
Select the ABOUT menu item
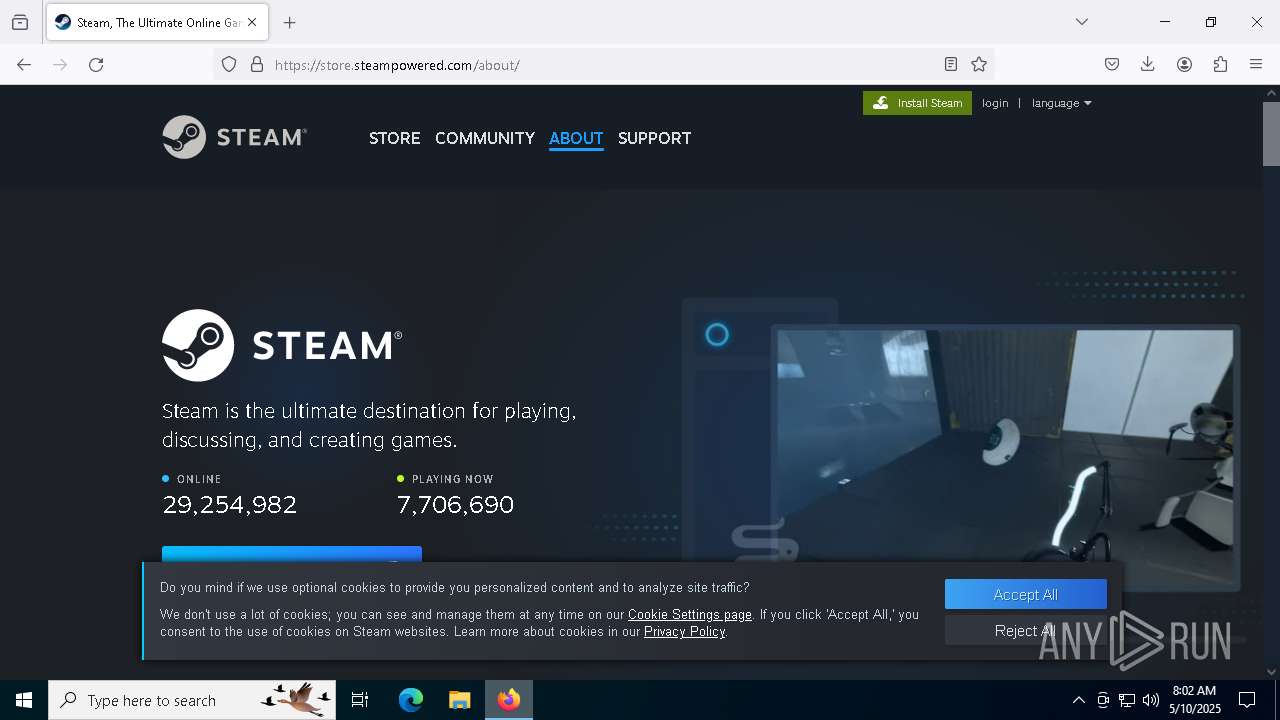(576, 138)
